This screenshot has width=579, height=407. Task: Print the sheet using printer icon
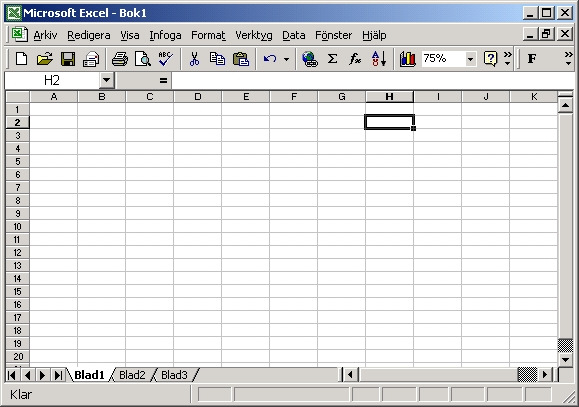pos(120,59)
